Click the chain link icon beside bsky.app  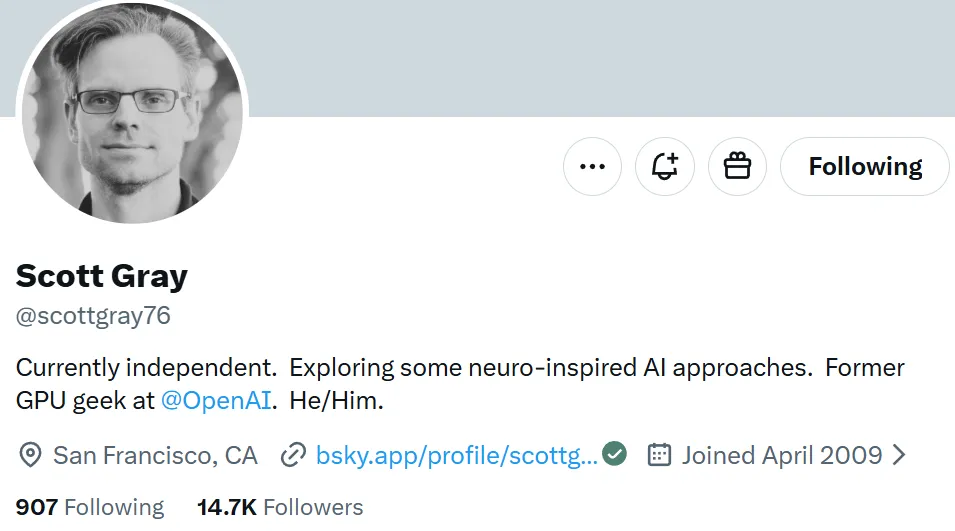click(x=293, y=455)
